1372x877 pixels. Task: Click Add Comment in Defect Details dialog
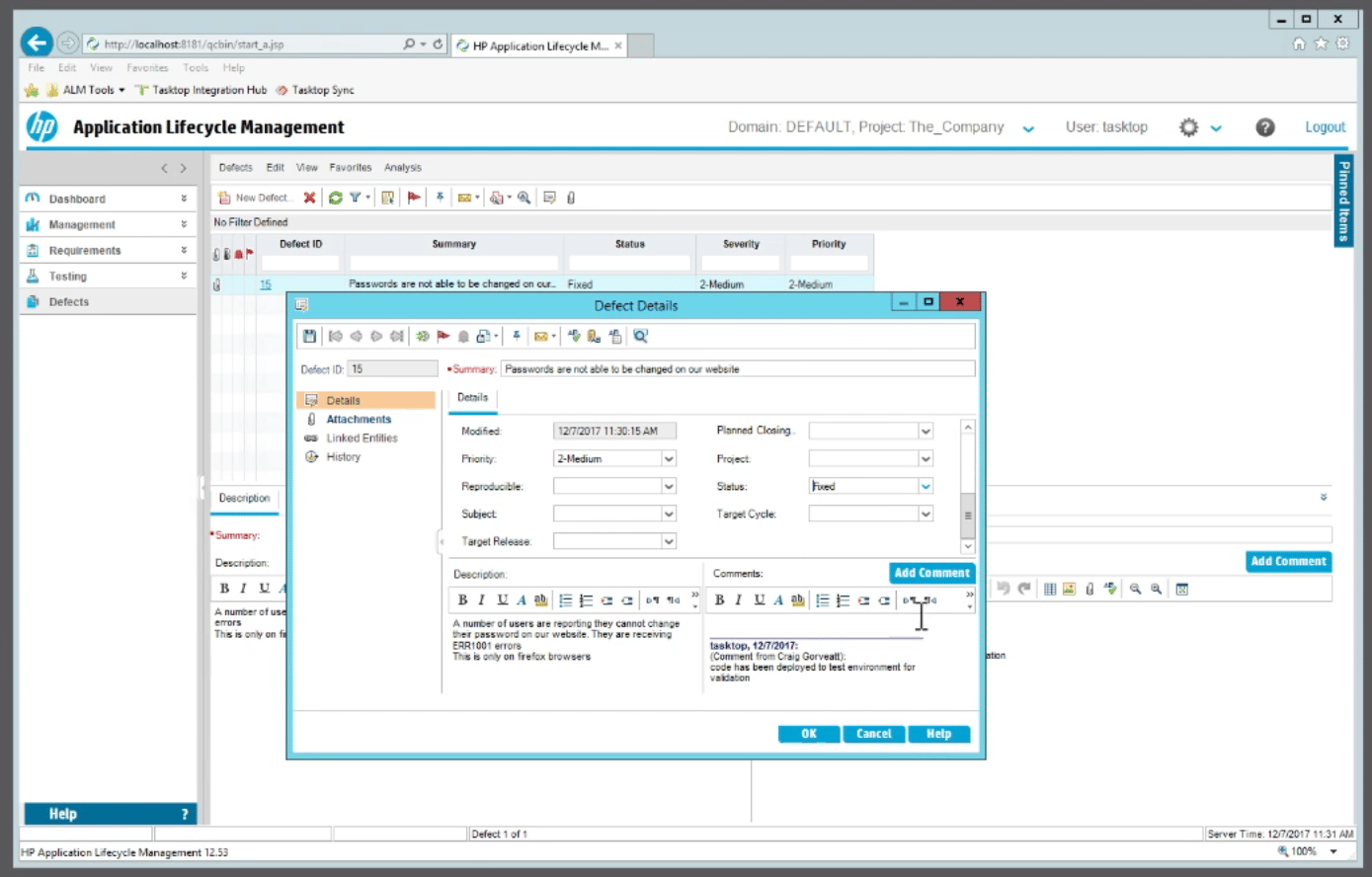[x=931, y=573]
